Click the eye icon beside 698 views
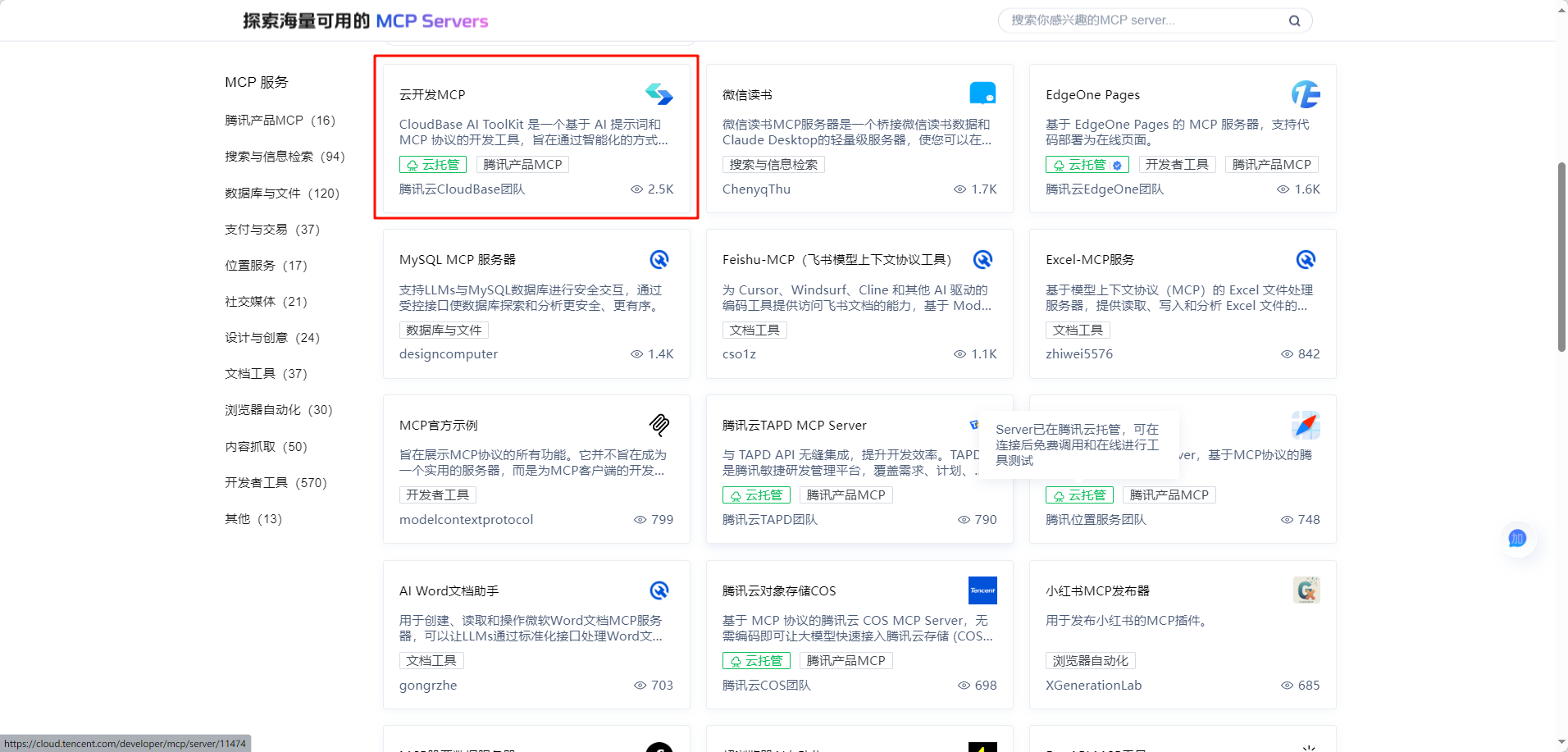This screenshot has width=1568, height=752. (x=964, y=686)
